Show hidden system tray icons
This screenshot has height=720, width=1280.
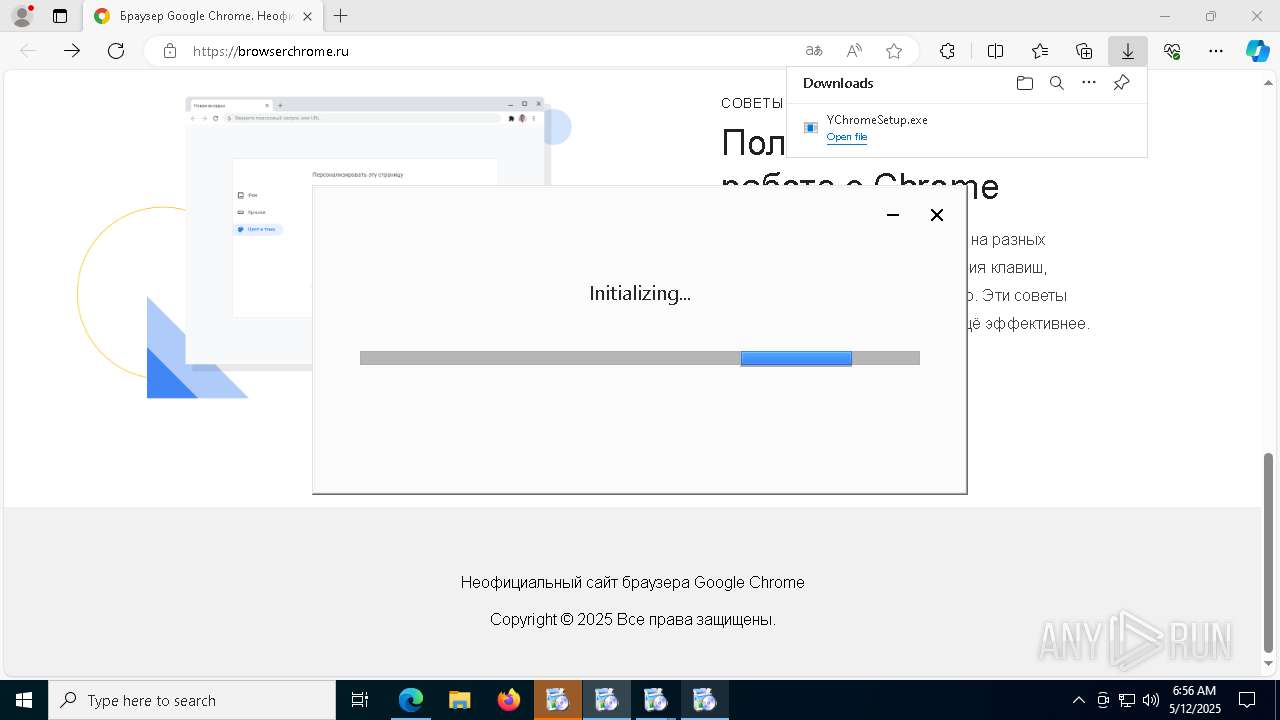tap(1078, 700)
